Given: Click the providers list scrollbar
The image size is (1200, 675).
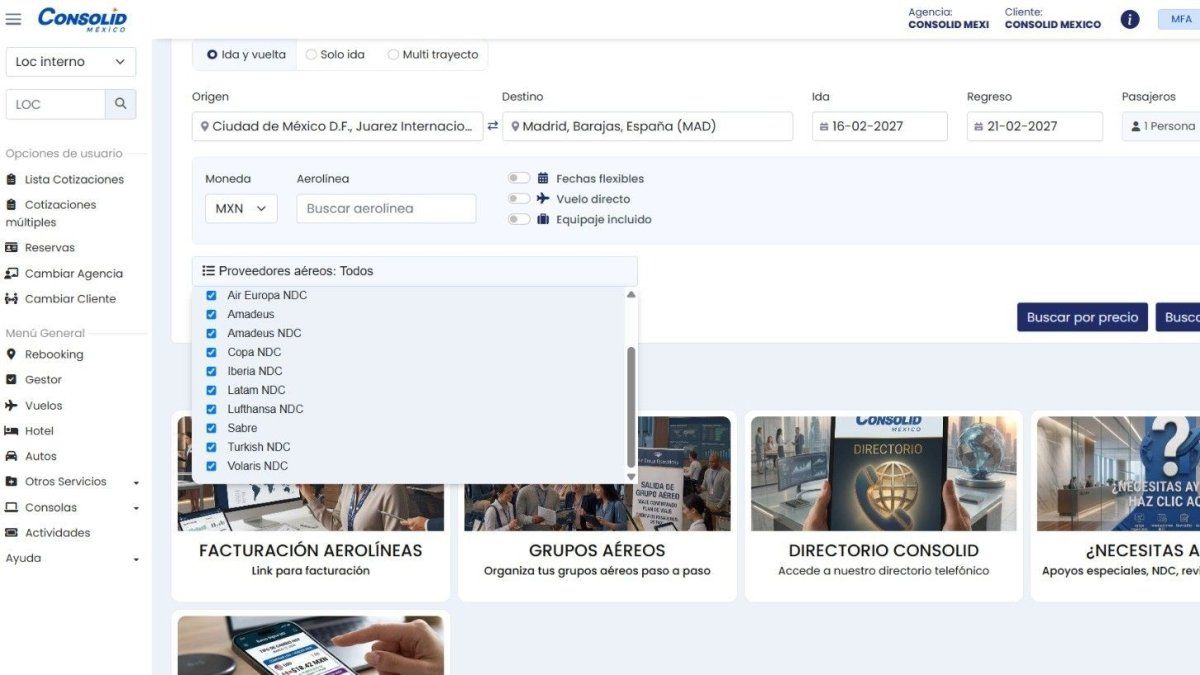Looking at the screenshot, I should coord(631,405).
